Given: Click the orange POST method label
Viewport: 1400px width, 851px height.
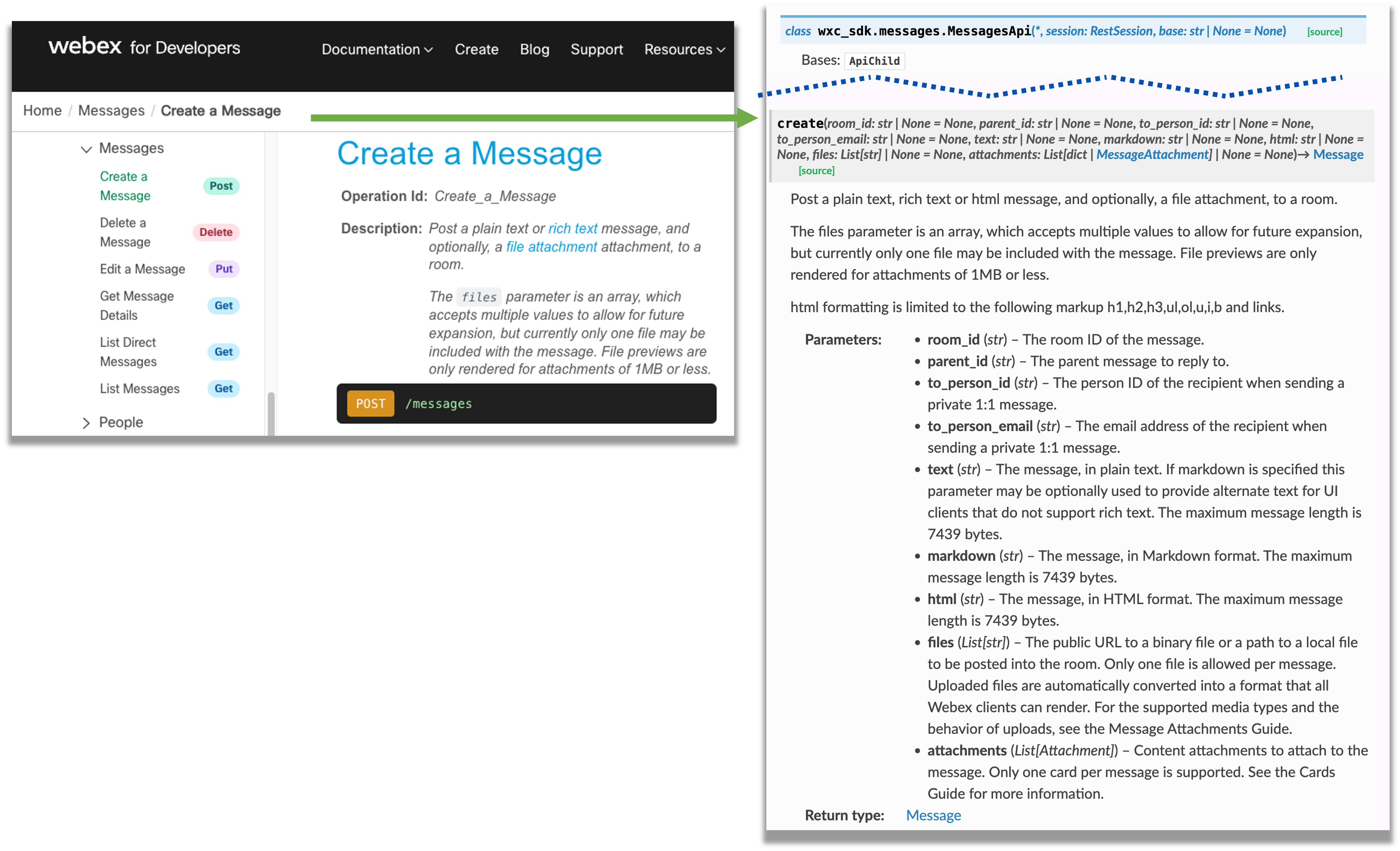Looking at the screenshot, I should 370,403.
